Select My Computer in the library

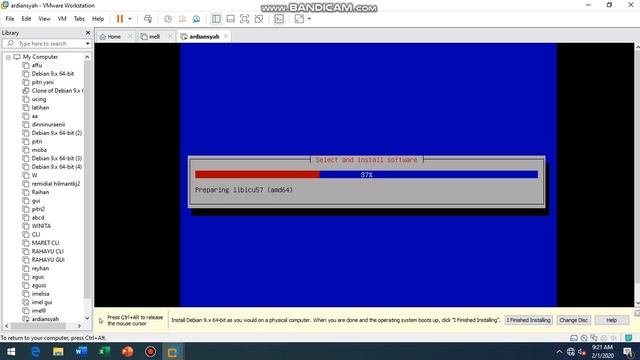(40, 57)
